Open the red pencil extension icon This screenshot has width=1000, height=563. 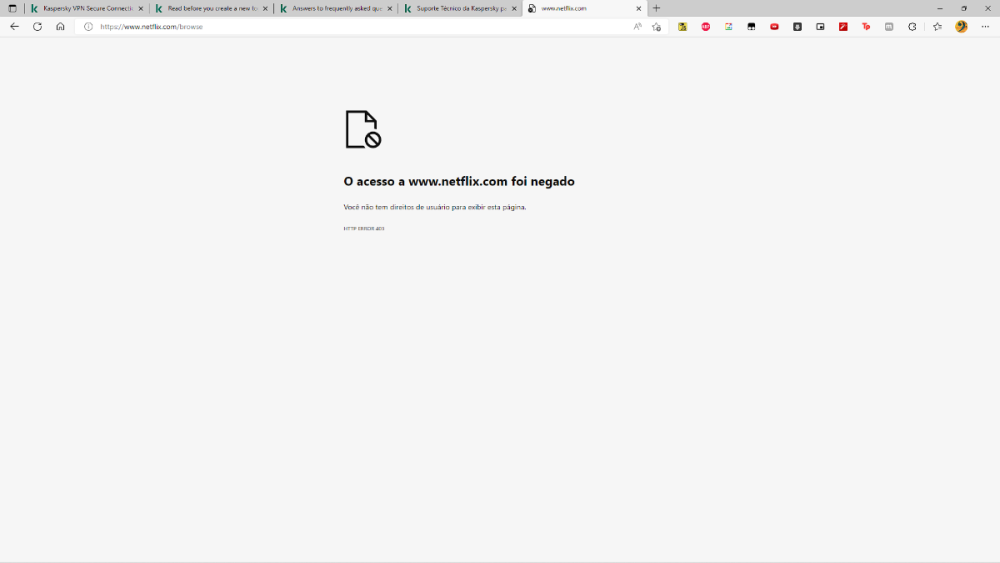point(843,27)
